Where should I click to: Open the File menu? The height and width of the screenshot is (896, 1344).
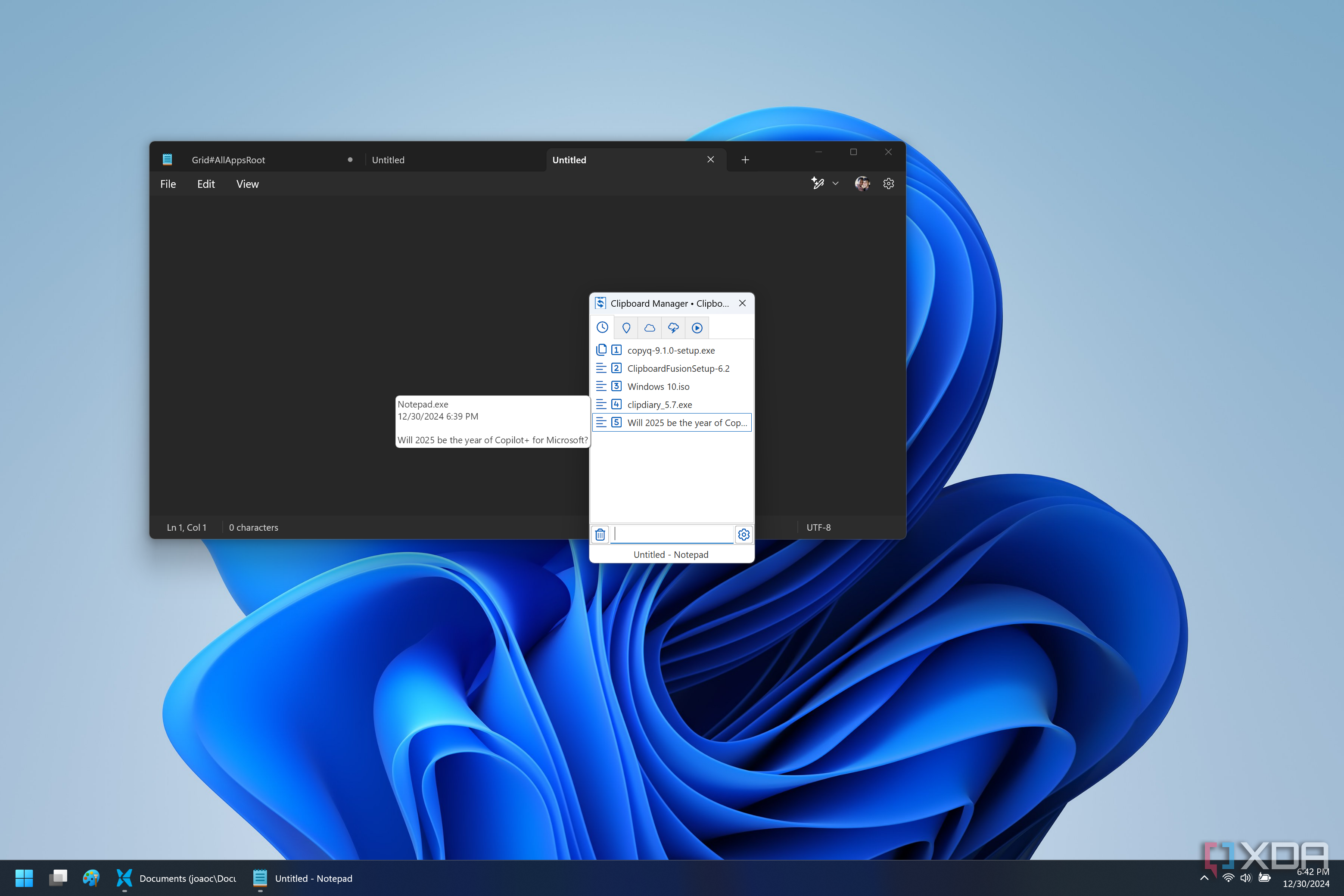point(168,184)
